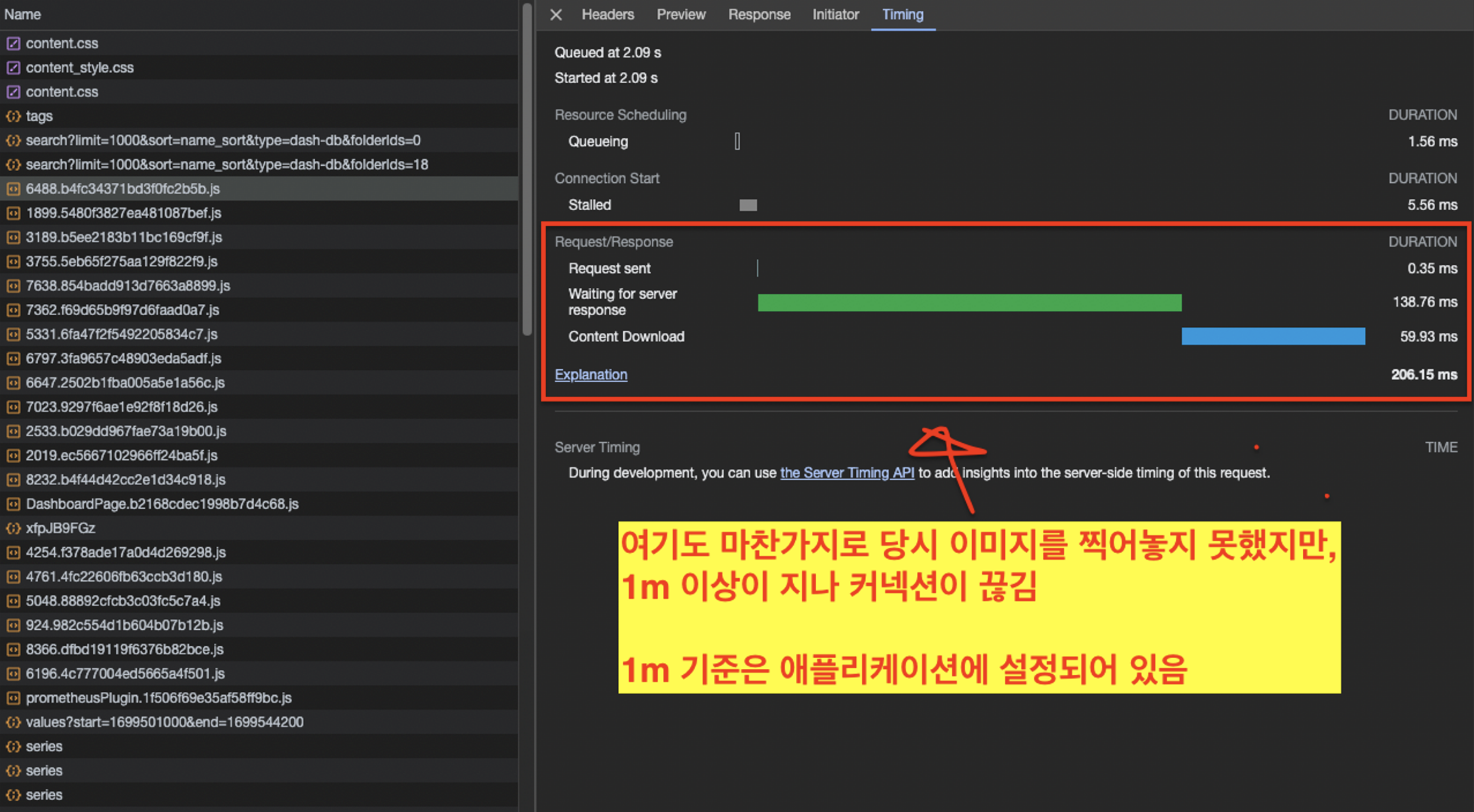Open the Preview tab
This screenshot has width=1474, height=812.
680,14
